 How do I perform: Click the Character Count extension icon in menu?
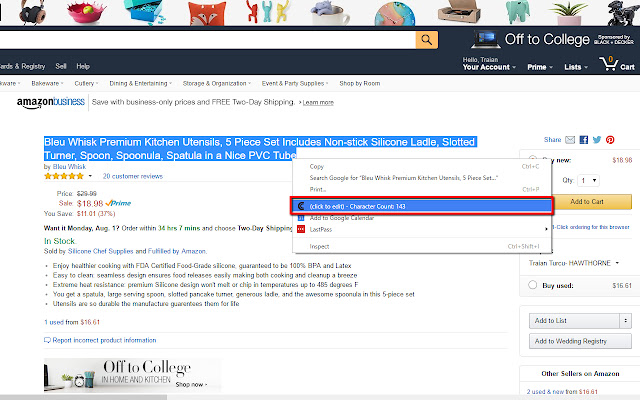[301, 206]
